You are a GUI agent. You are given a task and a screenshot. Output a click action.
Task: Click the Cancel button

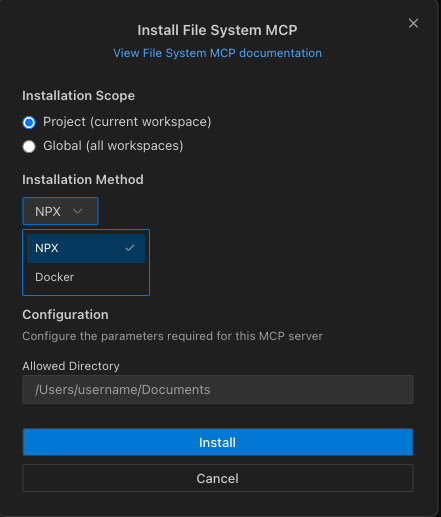[x=218, y=478]
